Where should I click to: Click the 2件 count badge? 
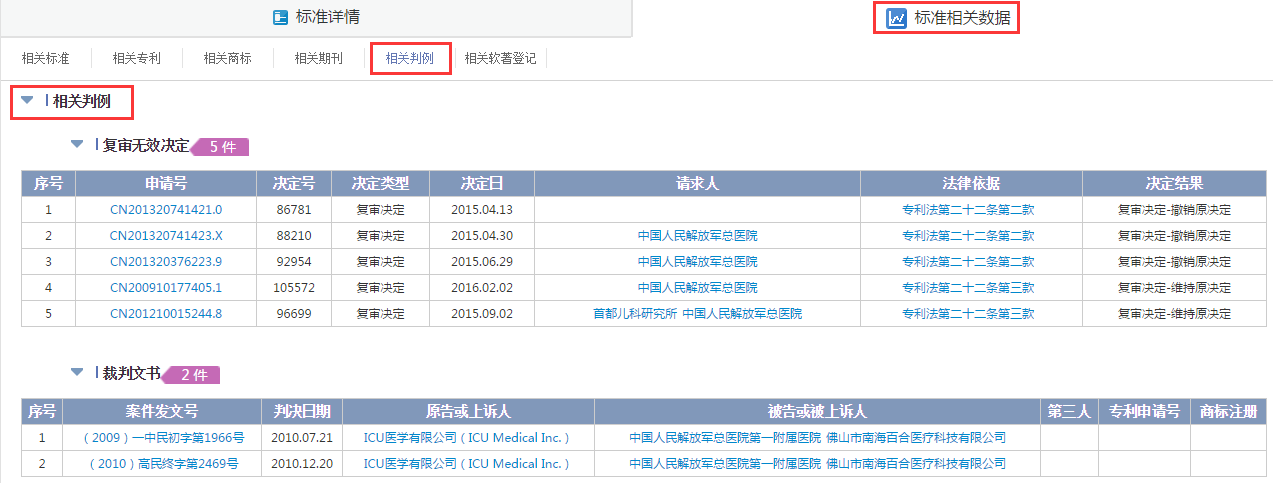(x=193, y=375)
